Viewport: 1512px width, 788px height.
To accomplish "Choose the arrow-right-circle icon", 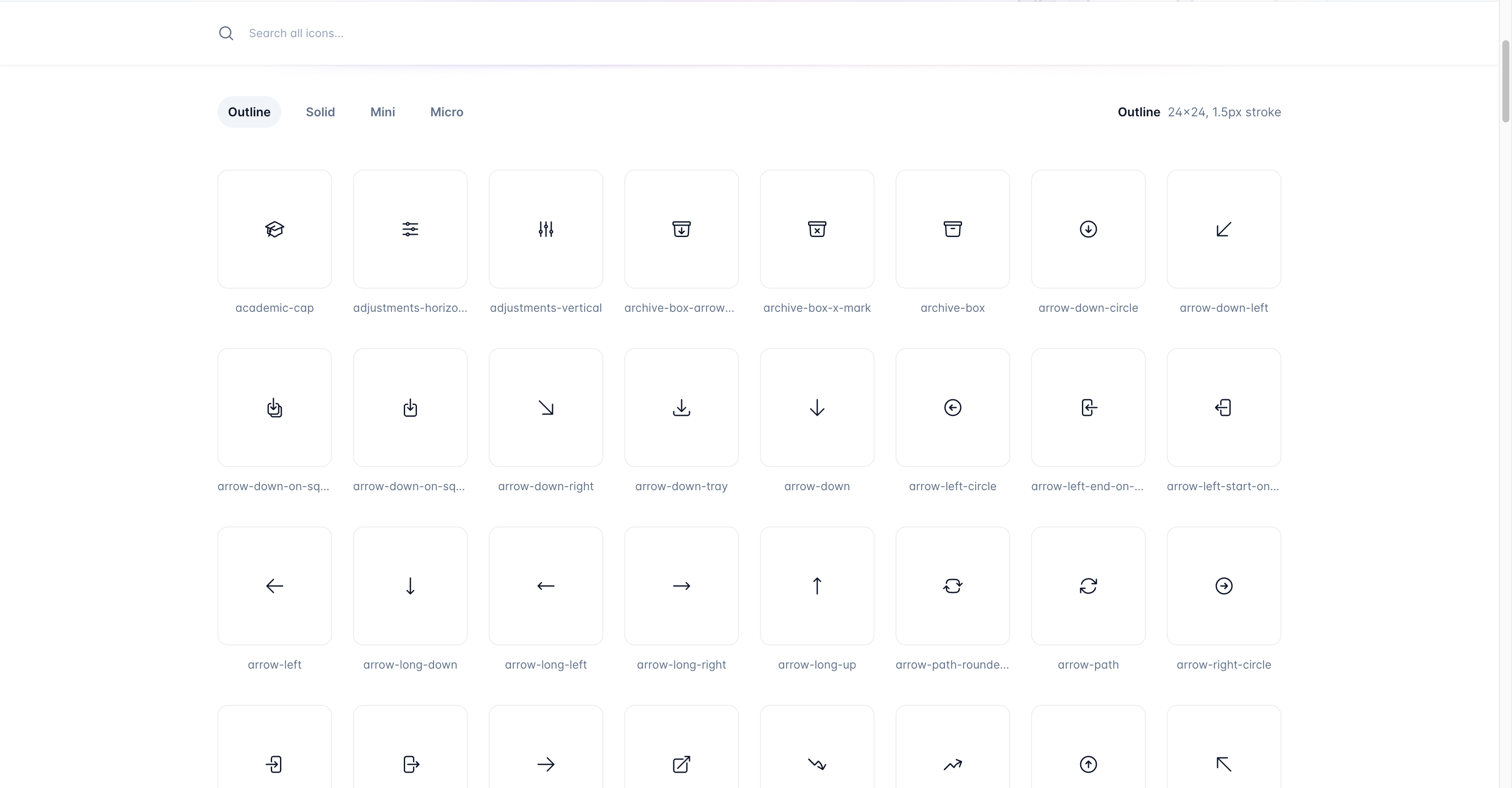I will [1224, 586].
